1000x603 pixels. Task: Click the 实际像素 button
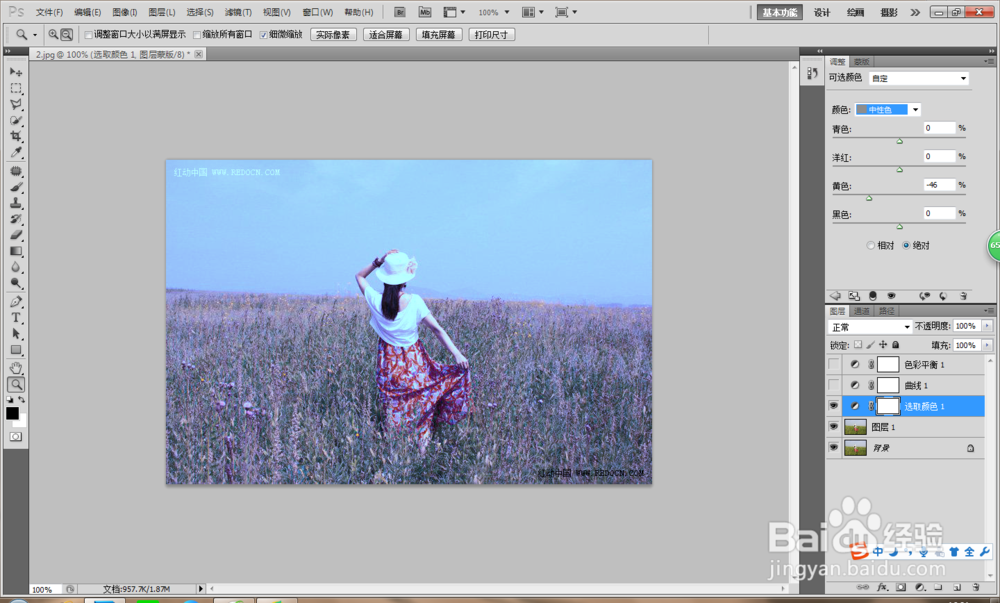(x=333, y=35)
